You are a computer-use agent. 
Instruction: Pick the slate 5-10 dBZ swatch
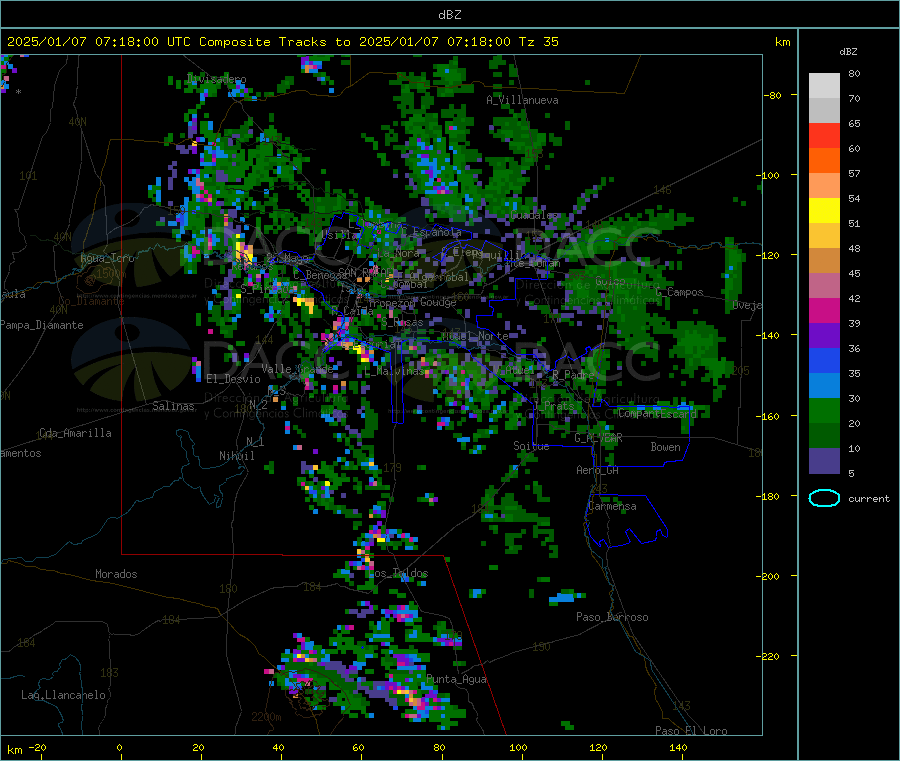824,461
